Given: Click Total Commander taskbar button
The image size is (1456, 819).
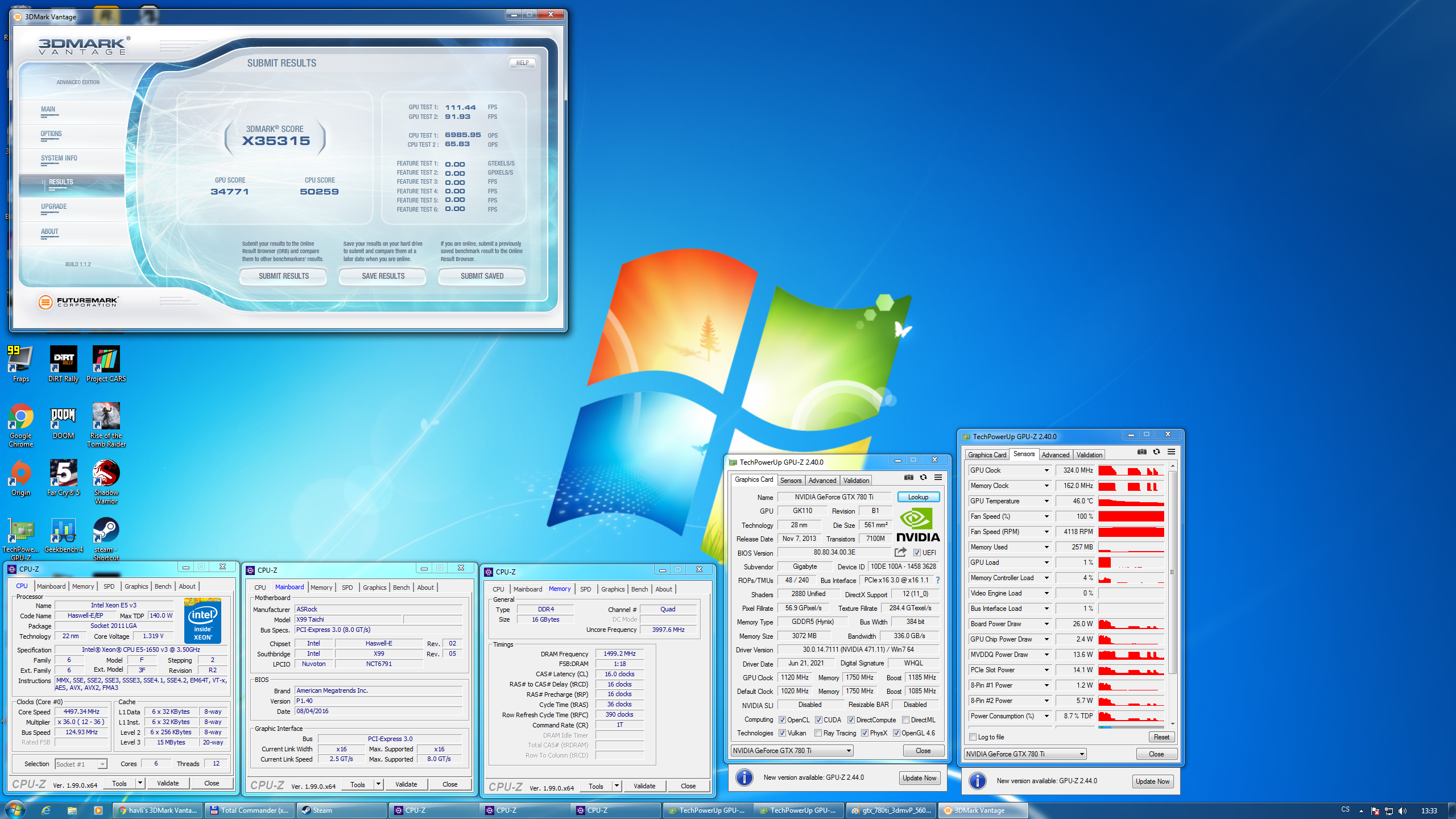Looking at the screenshot, I should [x=249, y=810].
